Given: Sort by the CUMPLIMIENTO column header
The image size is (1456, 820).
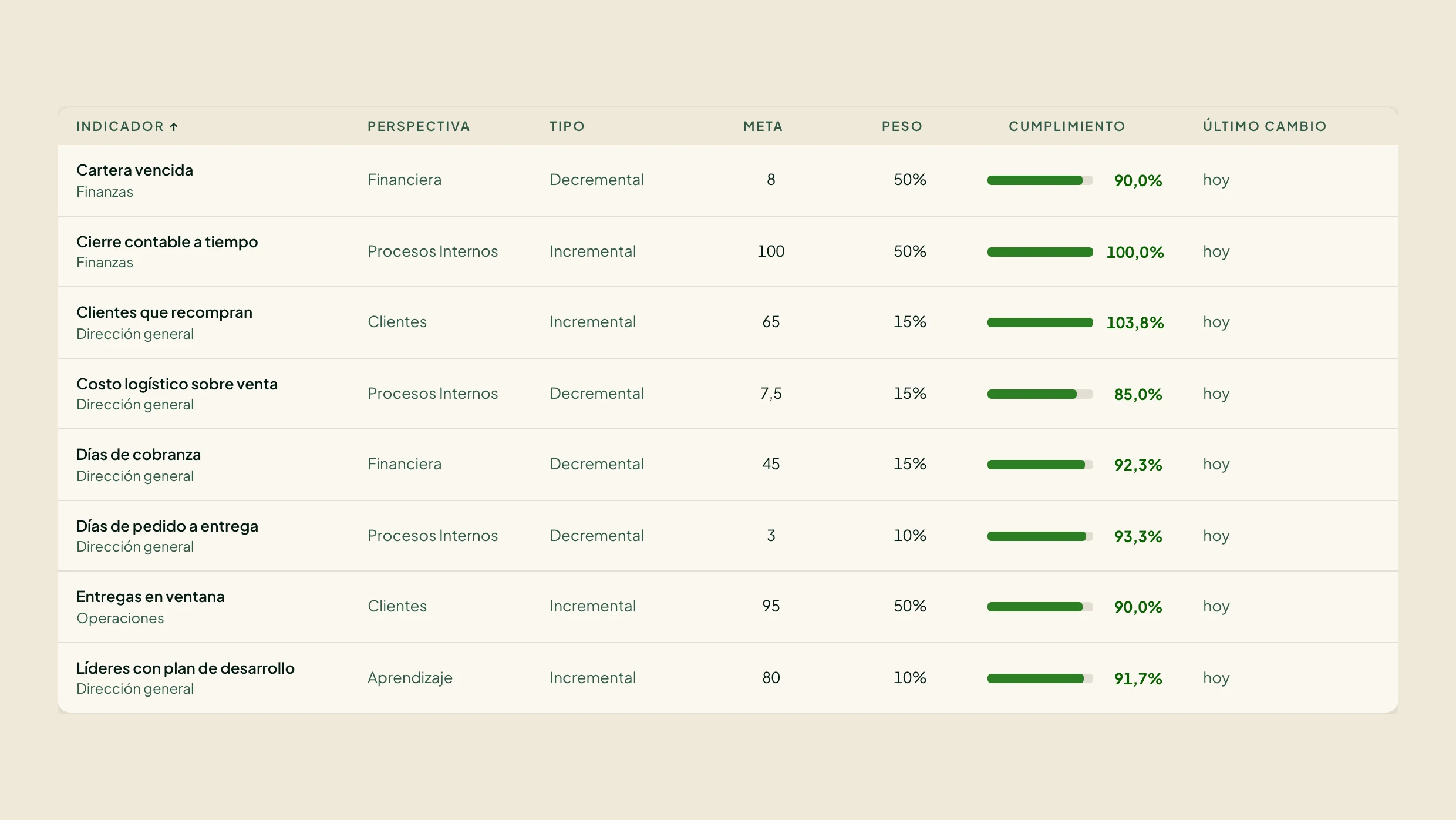Looking at the screenshot, I should (x=1067, y=126).
